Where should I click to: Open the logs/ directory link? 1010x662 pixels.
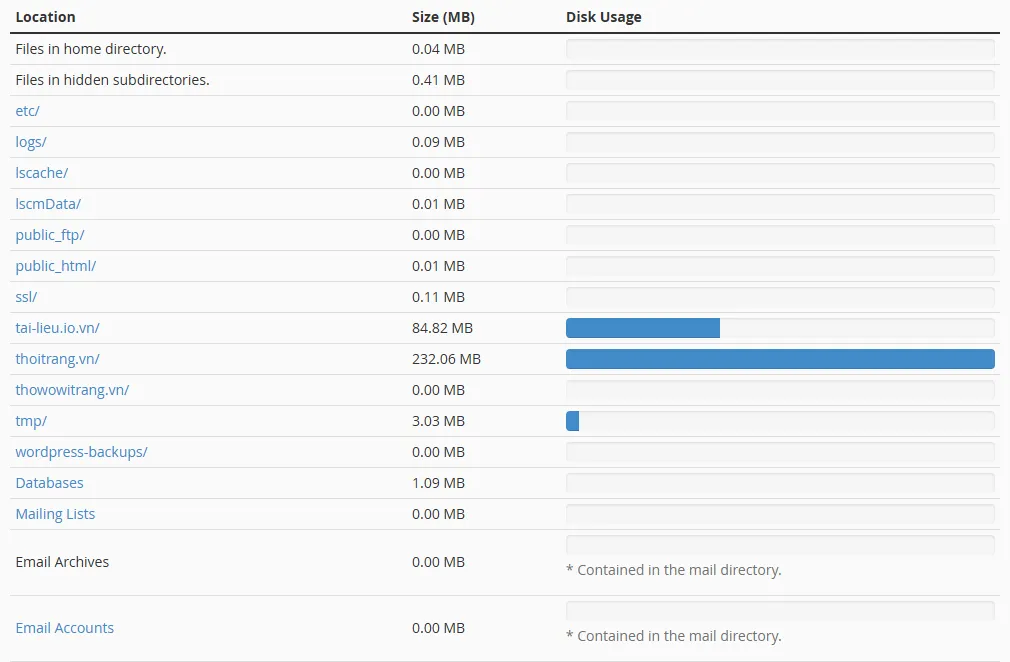pos(30,141)
